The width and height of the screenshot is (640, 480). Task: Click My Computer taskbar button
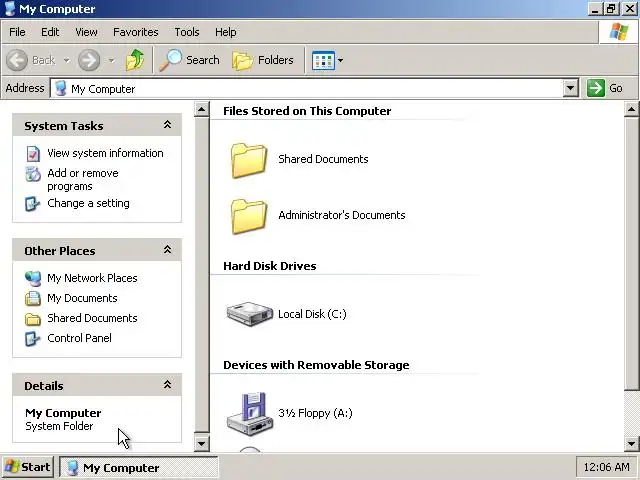139,468
